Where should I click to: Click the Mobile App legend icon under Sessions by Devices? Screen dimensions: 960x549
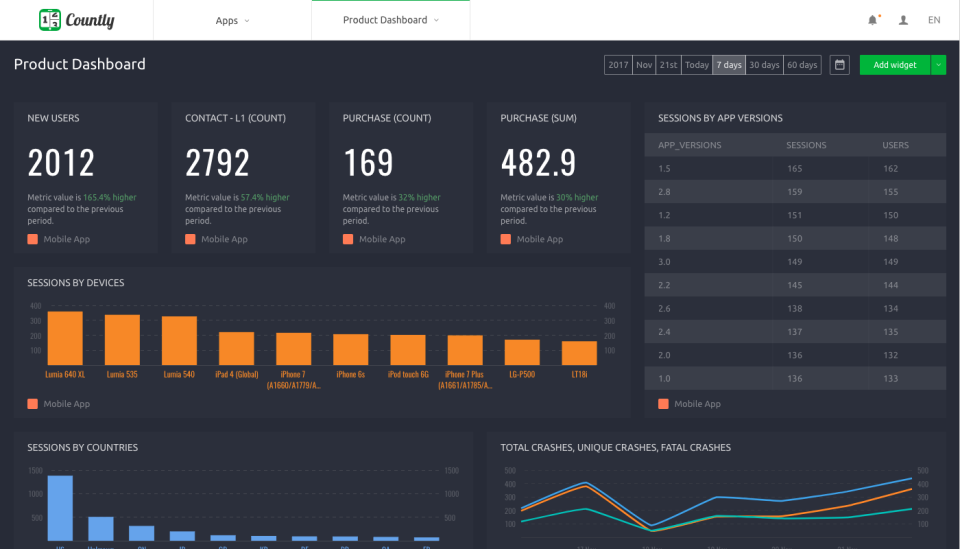pos(33,404)
